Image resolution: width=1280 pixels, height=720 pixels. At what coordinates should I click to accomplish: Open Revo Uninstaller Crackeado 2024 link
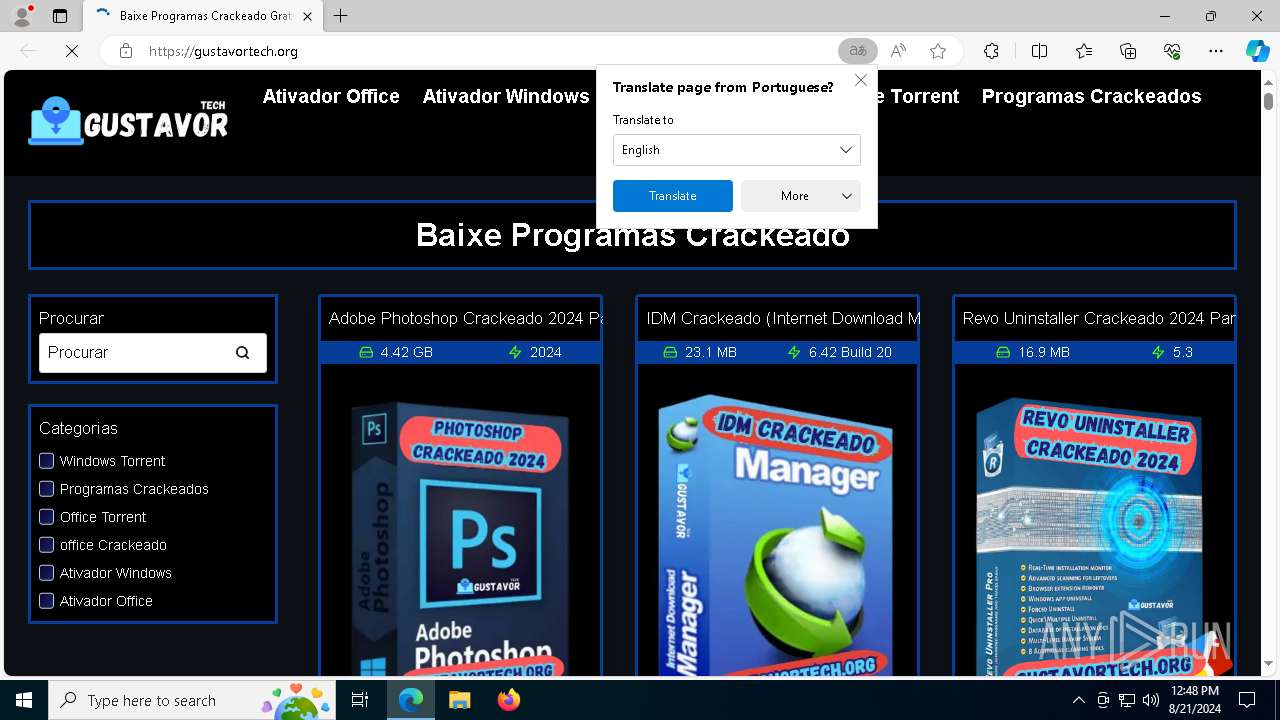coord(1098,318)
